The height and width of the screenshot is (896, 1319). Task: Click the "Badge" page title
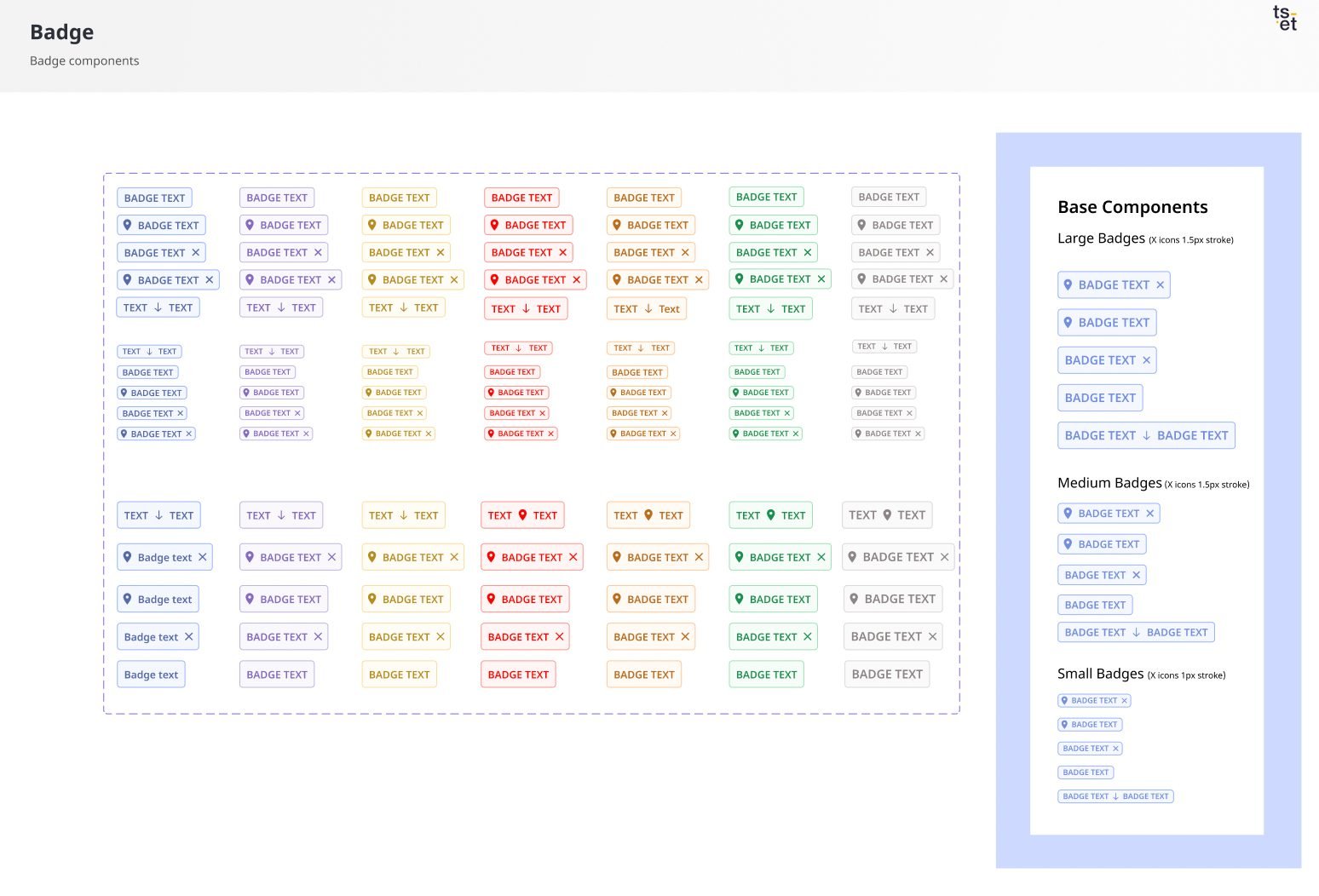click(x=61, y=32)
